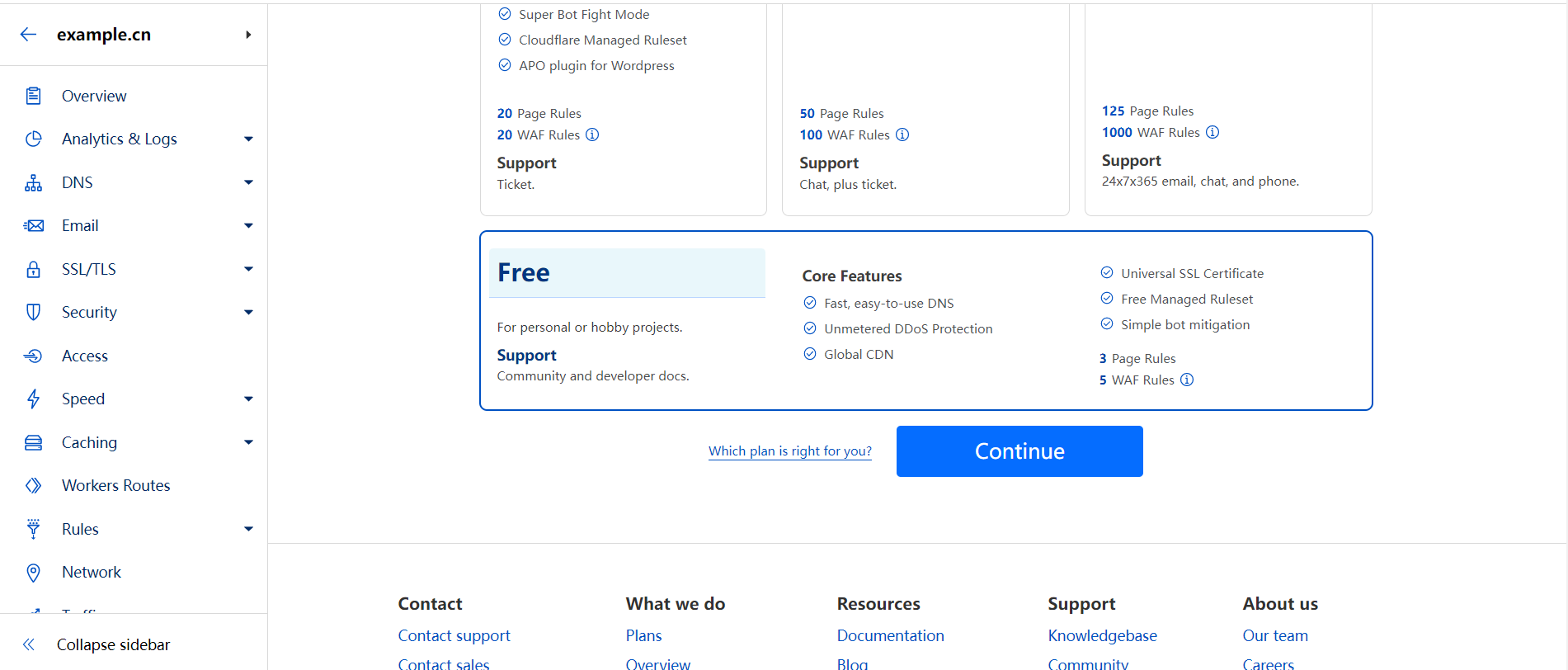
Task: Click the info icon beside 100 WAF Rules
Action: (x=902, y=134)
